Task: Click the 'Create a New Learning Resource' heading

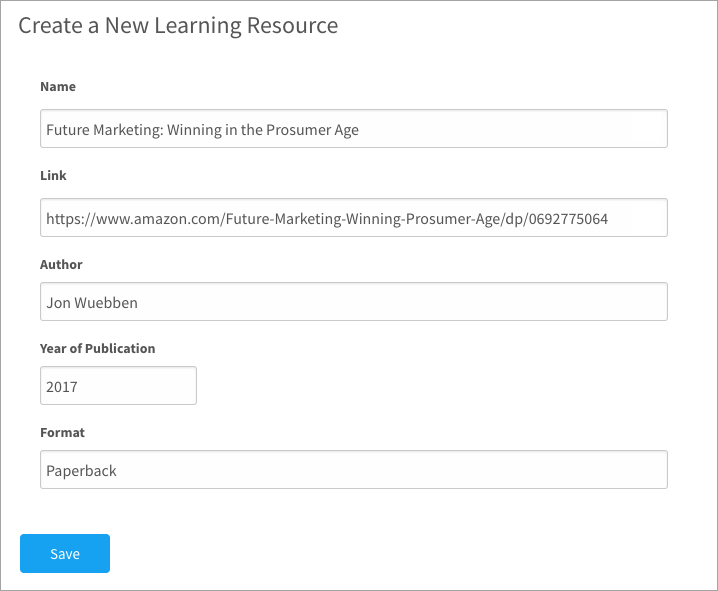Action: 178,26
